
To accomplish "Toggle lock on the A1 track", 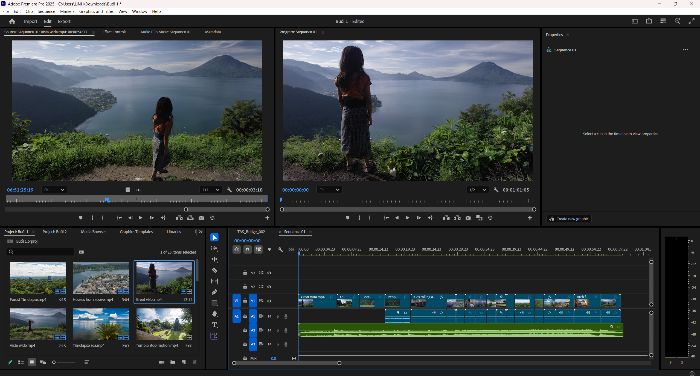I will pyautogui.click(x=245, y=316).
